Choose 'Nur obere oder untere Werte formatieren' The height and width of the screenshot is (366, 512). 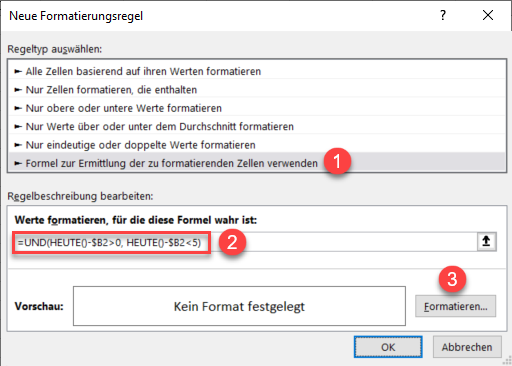click(257, 108)
